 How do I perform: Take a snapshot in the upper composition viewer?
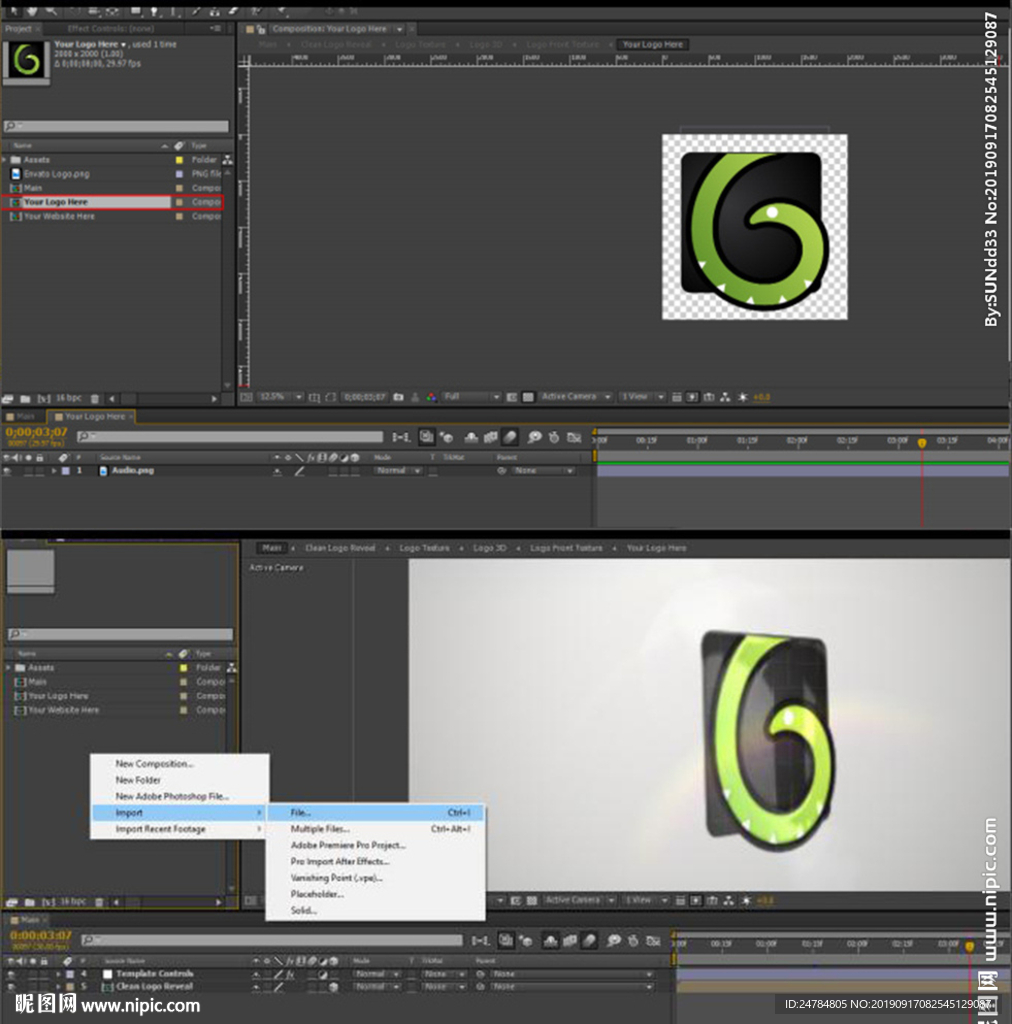(398, 397)
